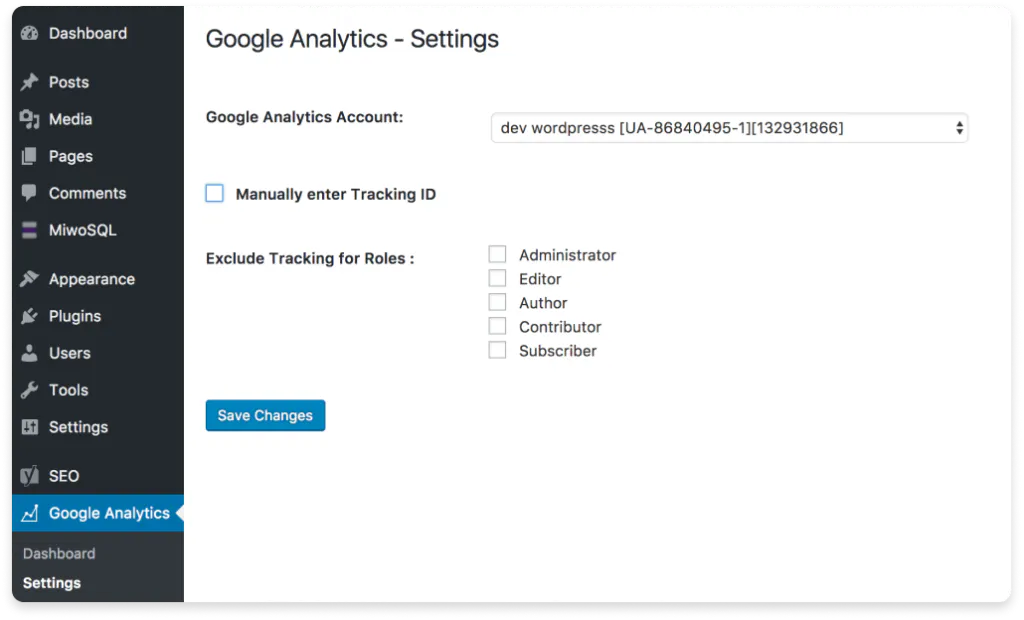Click the Posts pushpin icon
1024x620 pixels.
click(x=30, y=82)
